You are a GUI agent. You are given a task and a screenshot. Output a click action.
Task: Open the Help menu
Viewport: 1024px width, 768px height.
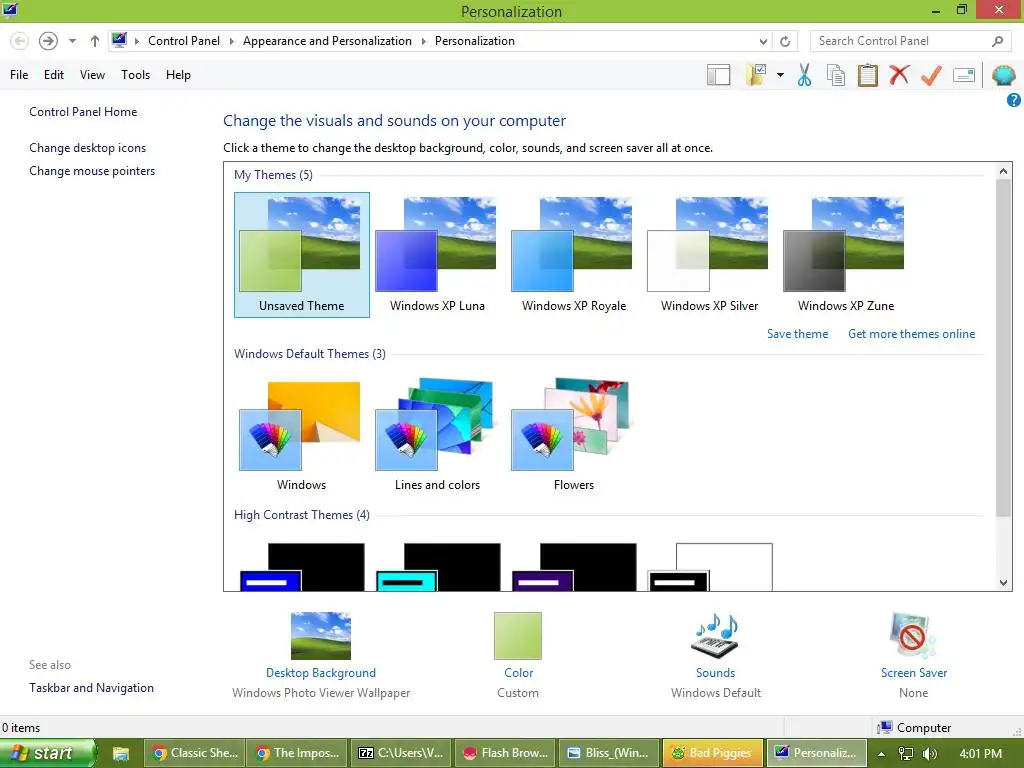tap(178, 74)
